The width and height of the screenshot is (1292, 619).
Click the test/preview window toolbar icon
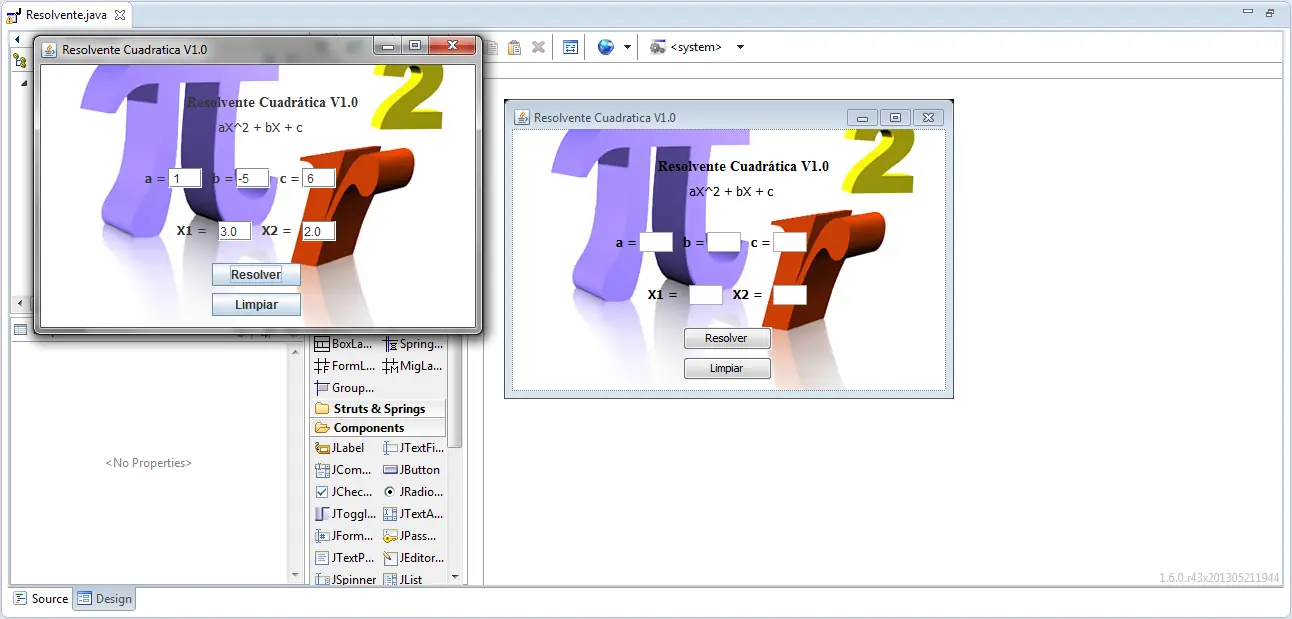pyautogui.click(x=570, y=47)
